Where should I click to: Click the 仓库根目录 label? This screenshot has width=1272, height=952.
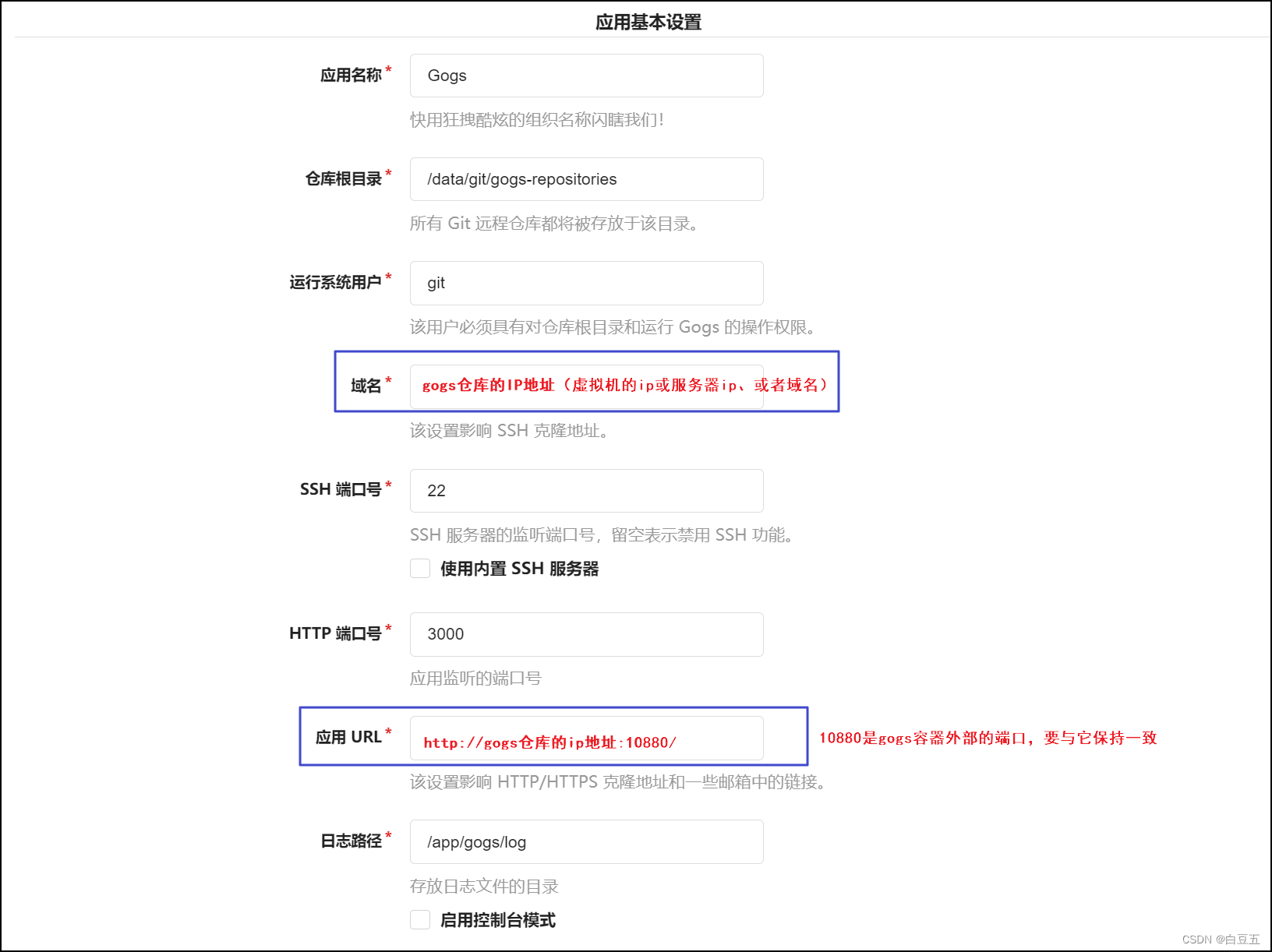tap(343, 179)
